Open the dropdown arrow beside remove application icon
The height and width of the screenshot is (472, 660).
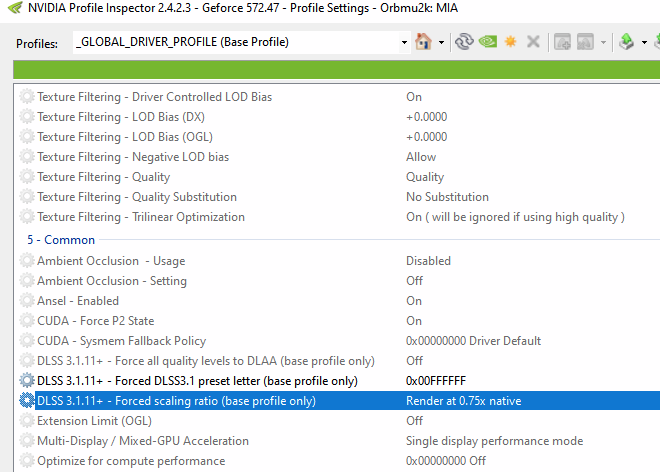(603, 42)
